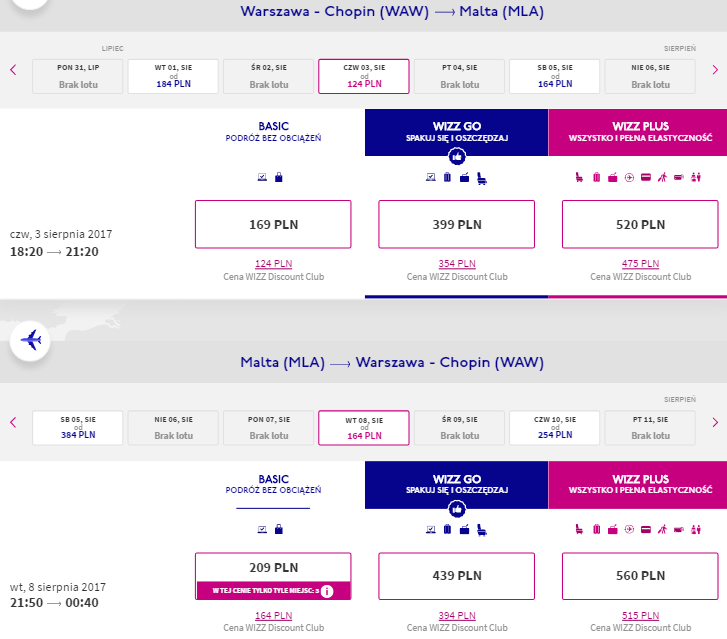Open outbound BASIC fare header
The height and width of the screenshot is (639, 727).
274,132
